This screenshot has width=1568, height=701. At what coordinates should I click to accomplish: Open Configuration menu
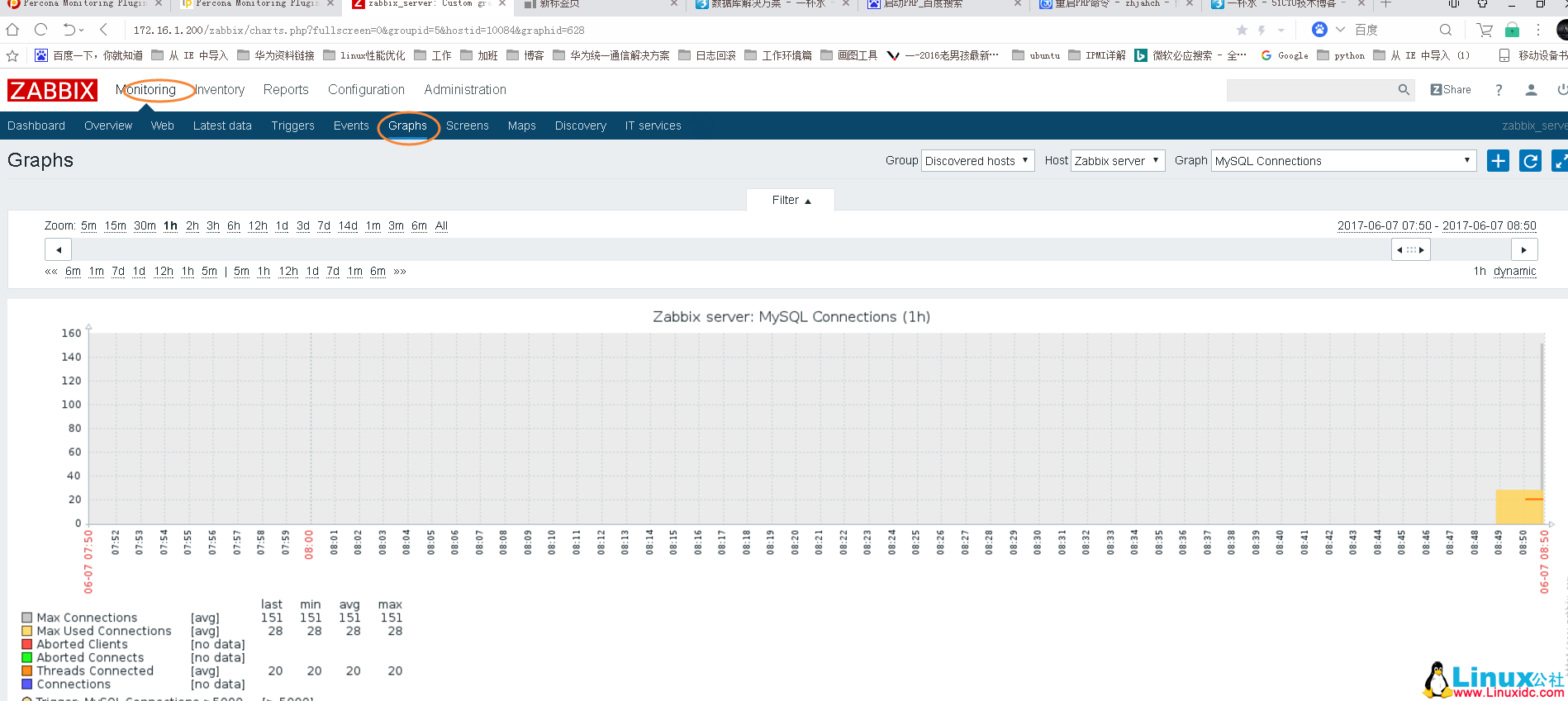[366, 89]
